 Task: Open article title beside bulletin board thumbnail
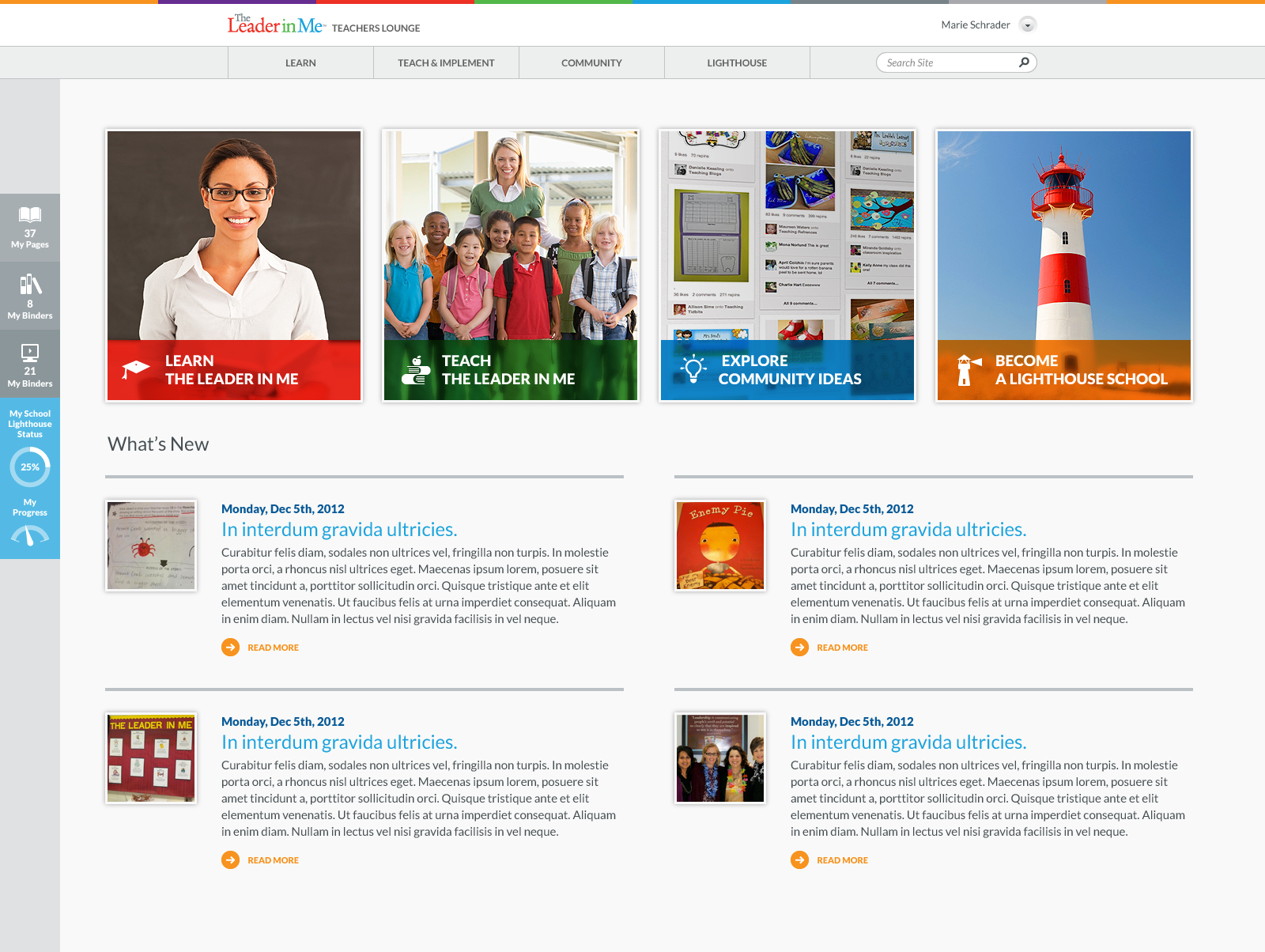click(339, 742)
